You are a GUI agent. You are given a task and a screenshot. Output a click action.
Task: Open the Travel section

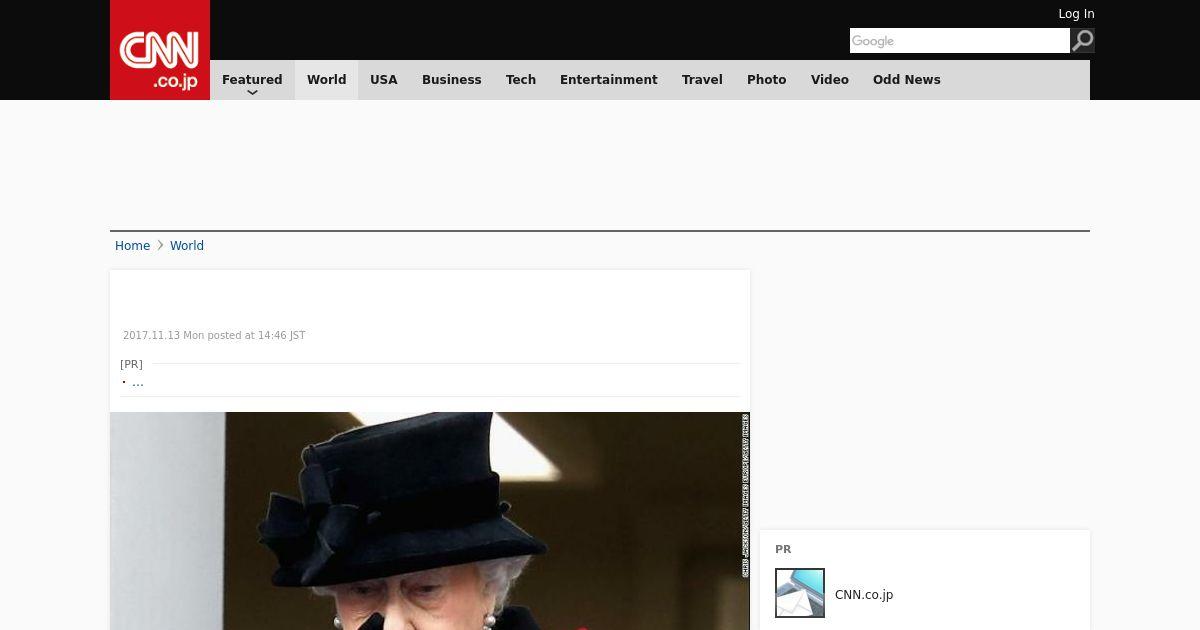[702, 80]
